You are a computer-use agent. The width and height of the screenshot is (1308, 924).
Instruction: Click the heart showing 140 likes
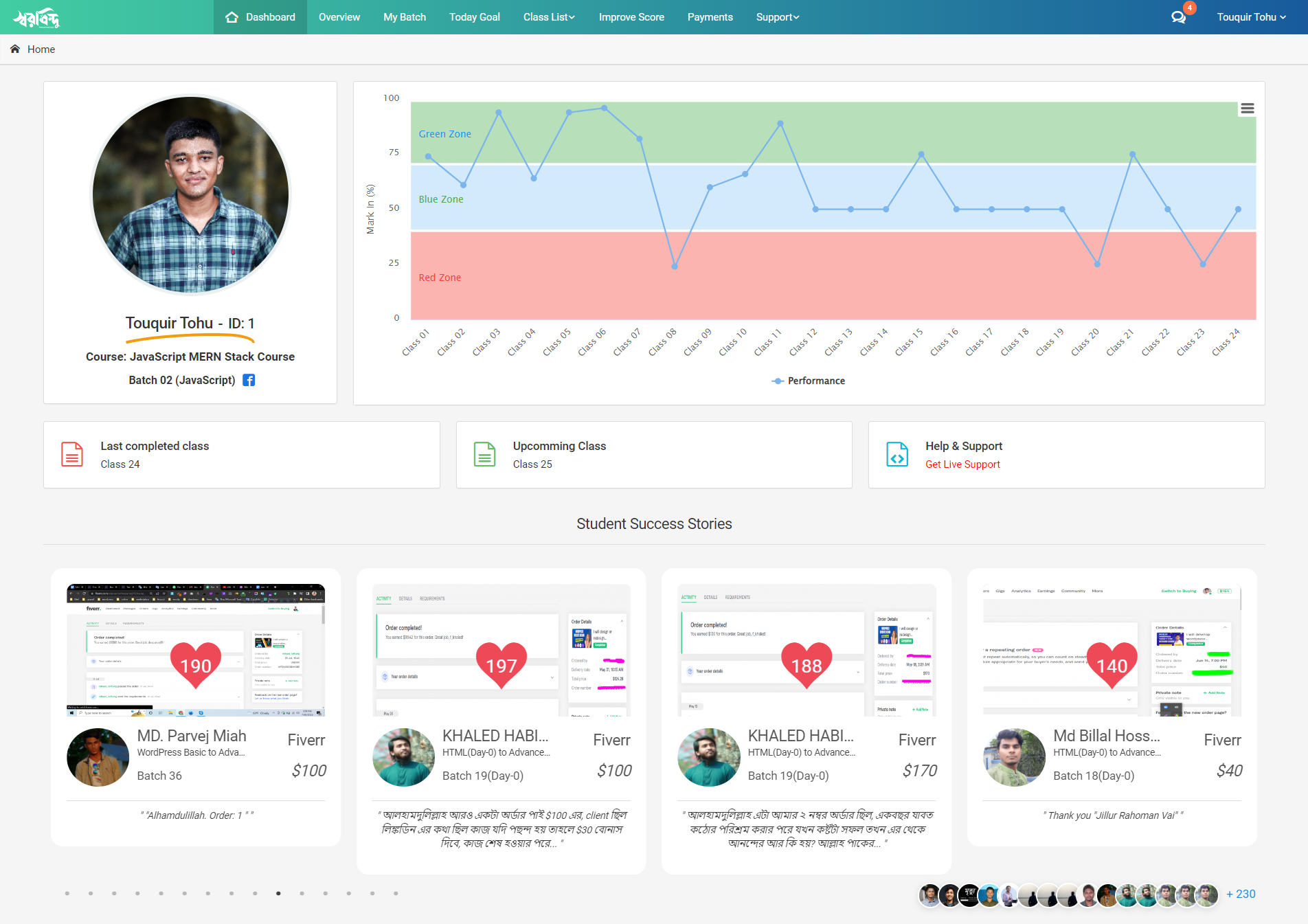point(1112,665)
